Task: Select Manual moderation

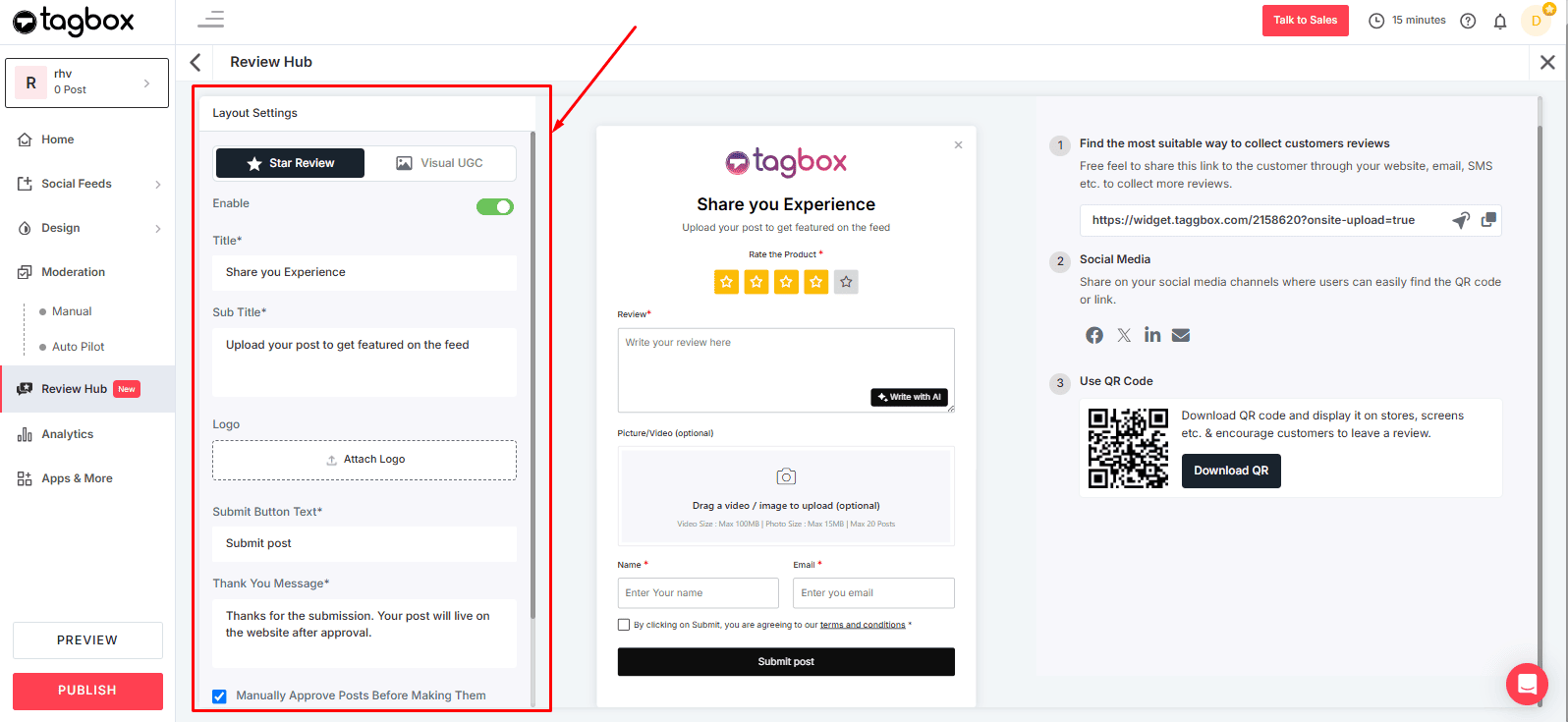Action: pos(72,311)
